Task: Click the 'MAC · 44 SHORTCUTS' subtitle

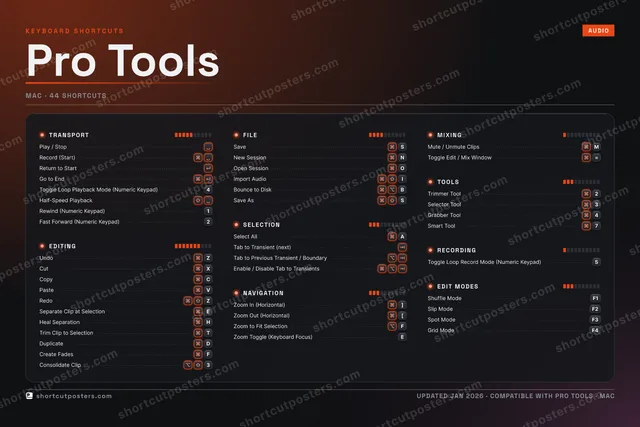Action: pos(66,96)
